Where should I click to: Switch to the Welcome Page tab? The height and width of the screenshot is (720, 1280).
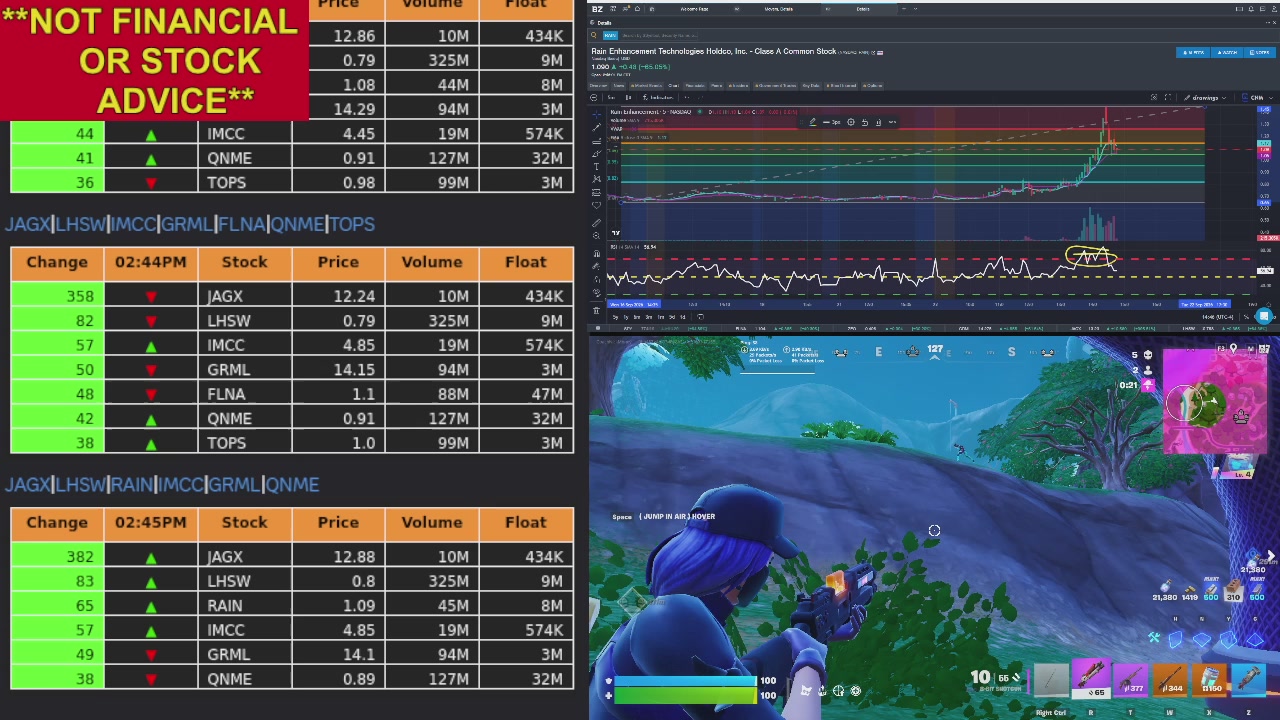[x=694, y=9]
